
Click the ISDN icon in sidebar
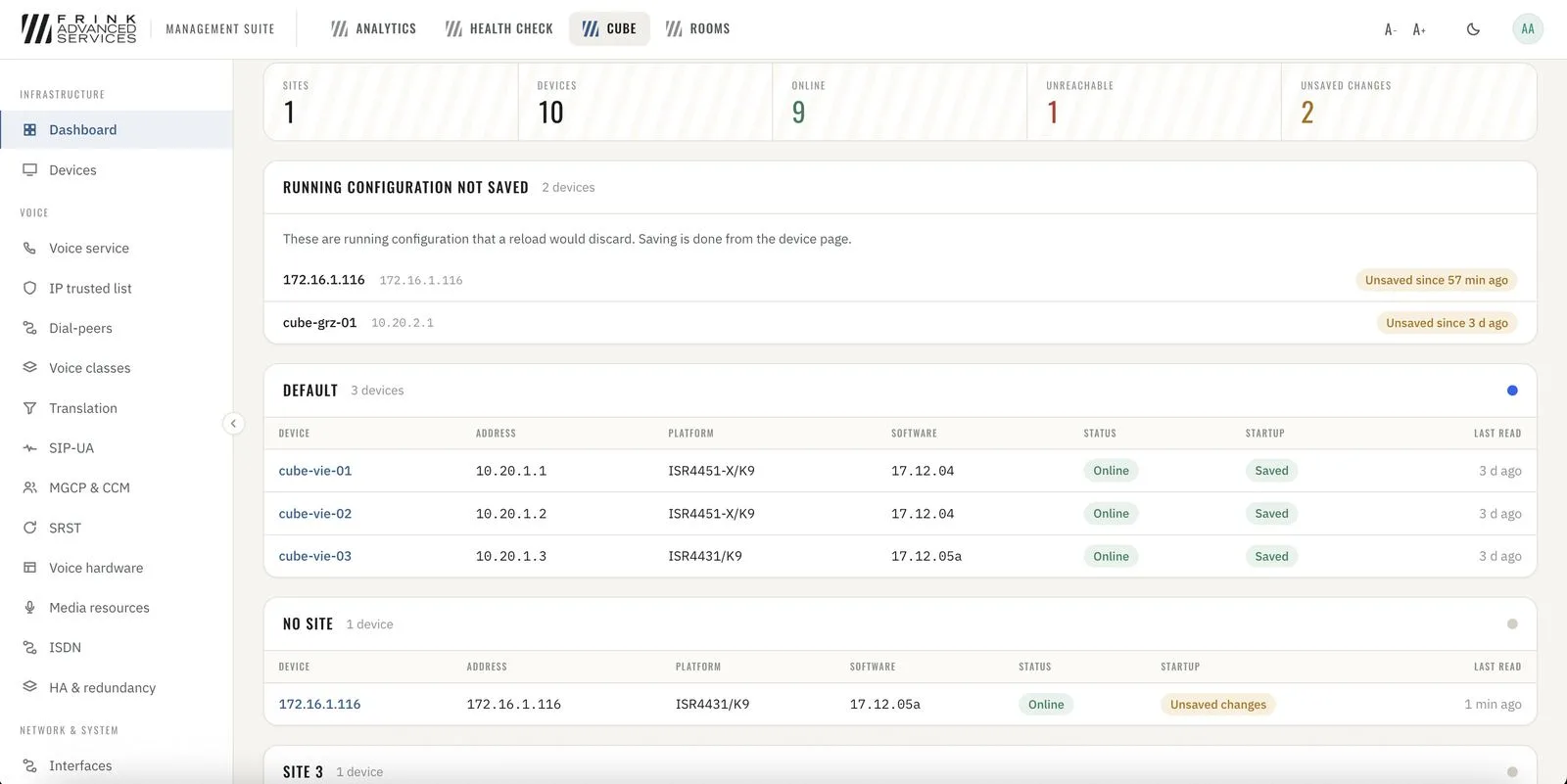point(29,648)
